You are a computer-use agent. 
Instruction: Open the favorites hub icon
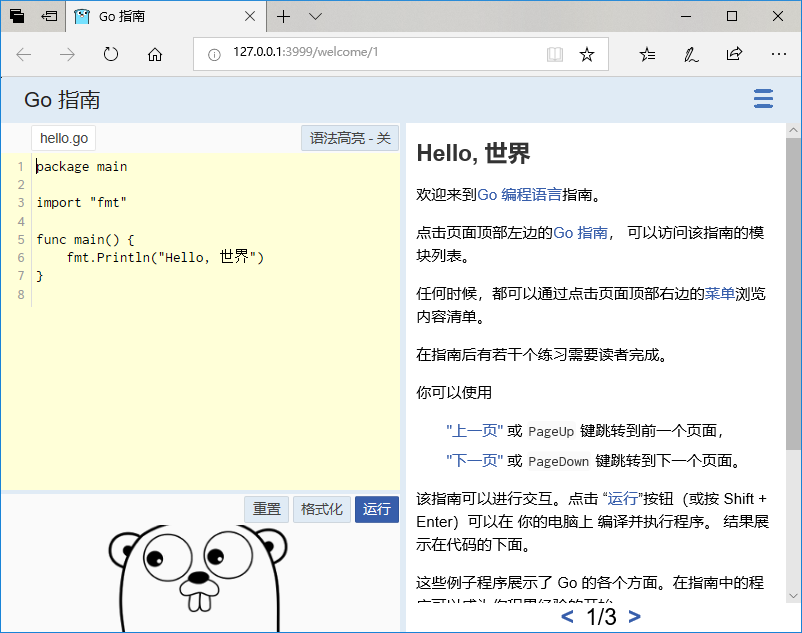pos(648,54)
